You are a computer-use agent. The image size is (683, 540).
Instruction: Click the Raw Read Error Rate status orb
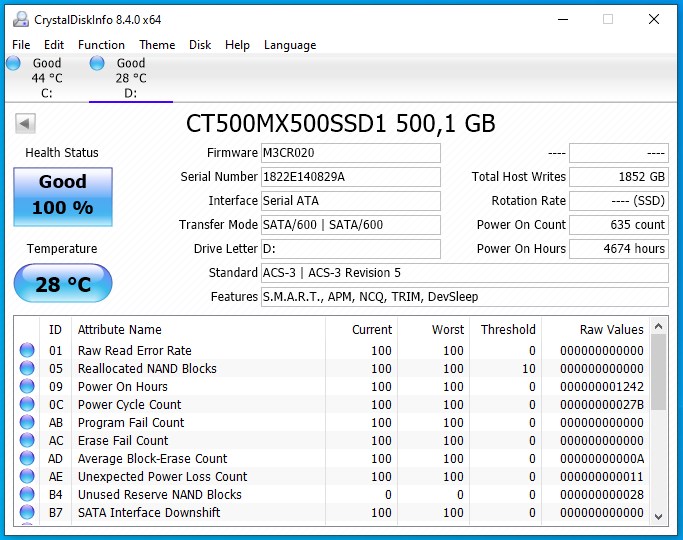pos(27,351)
